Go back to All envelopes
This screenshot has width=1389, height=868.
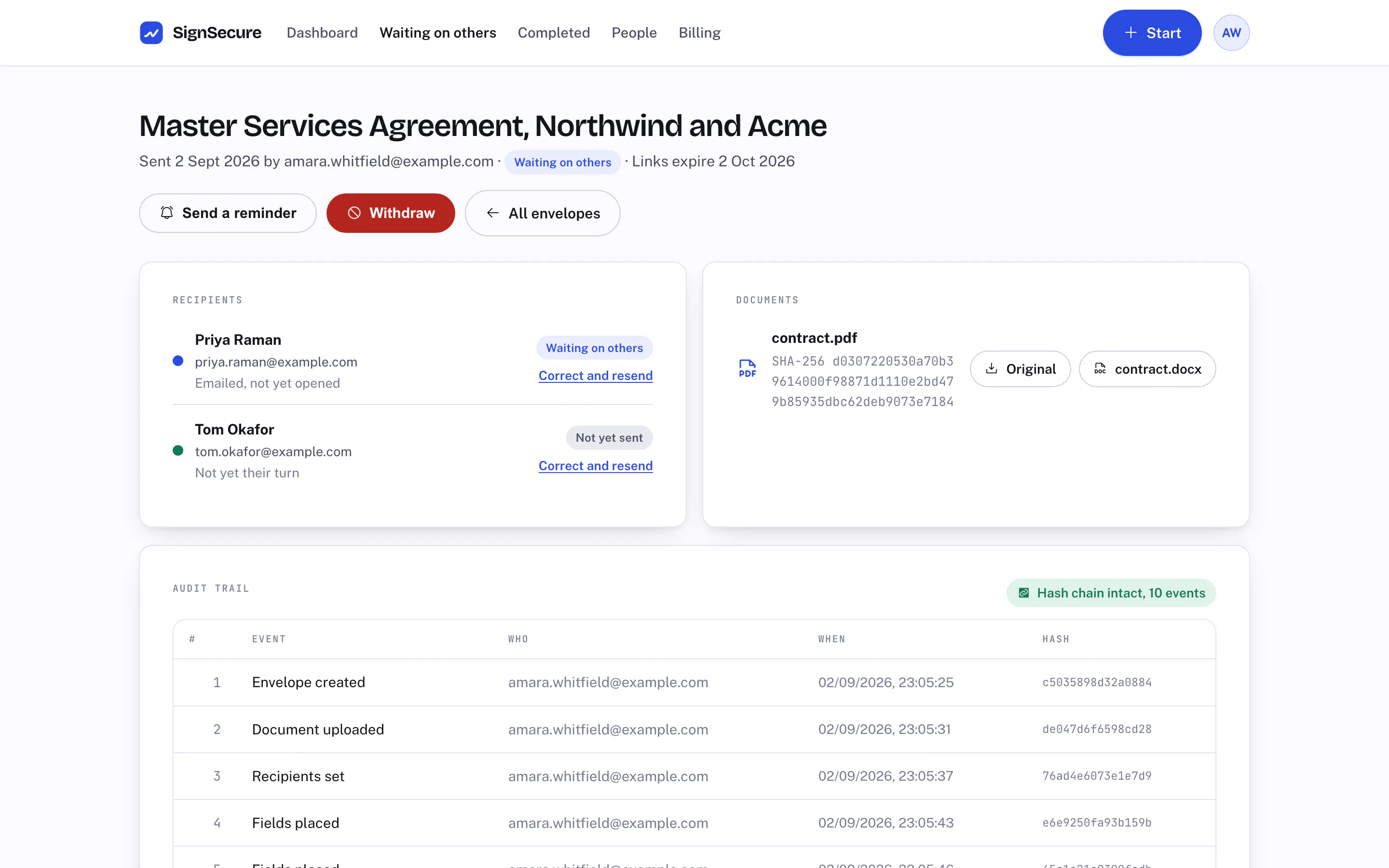543,213
